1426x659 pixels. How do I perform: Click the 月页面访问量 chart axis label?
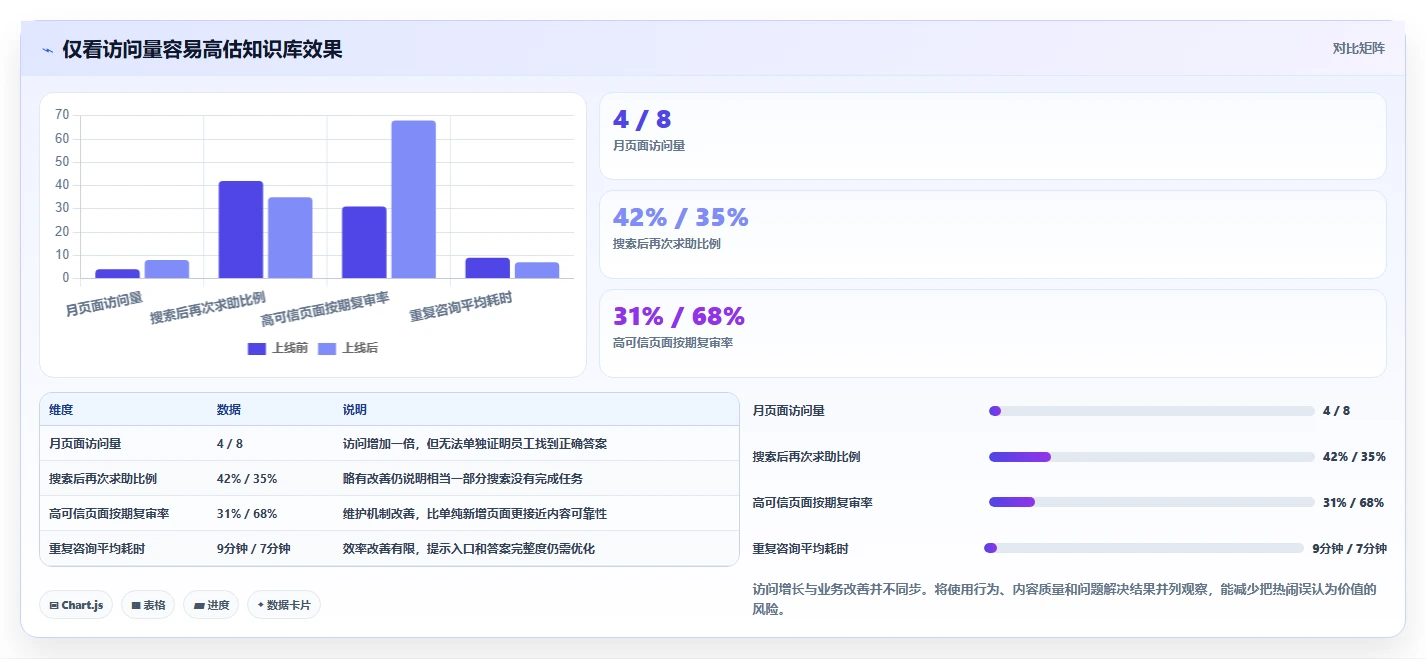coord(104,303)
